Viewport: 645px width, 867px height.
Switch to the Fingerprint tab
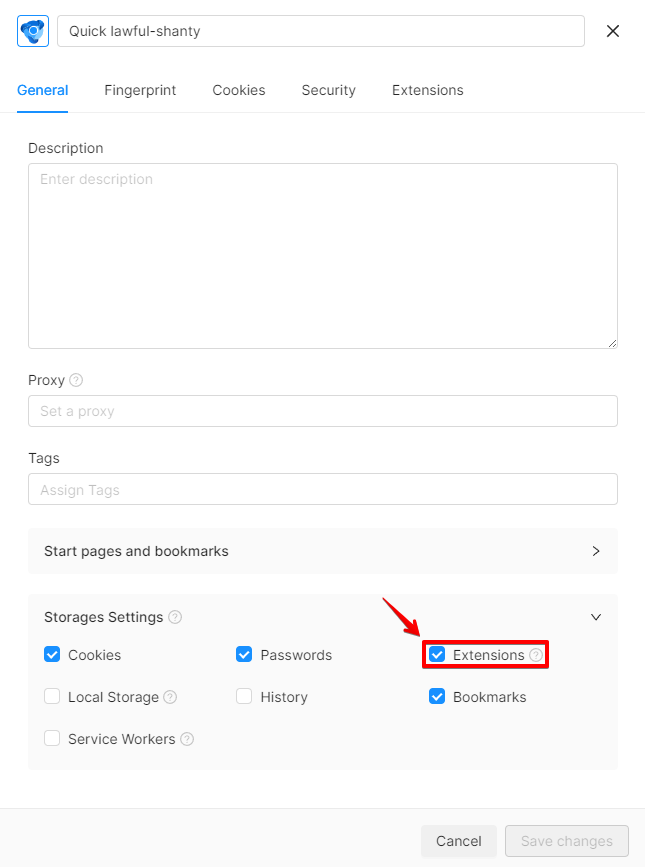[140, 90]
